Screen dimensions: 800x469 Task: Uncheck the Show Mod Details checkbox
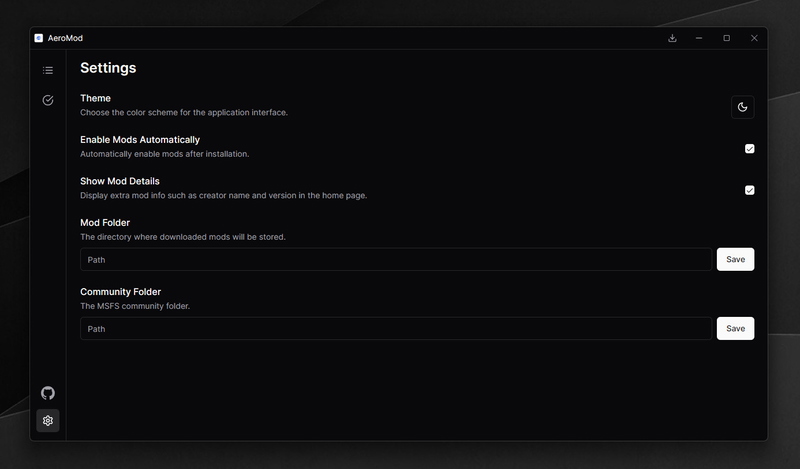coord(750,190)
